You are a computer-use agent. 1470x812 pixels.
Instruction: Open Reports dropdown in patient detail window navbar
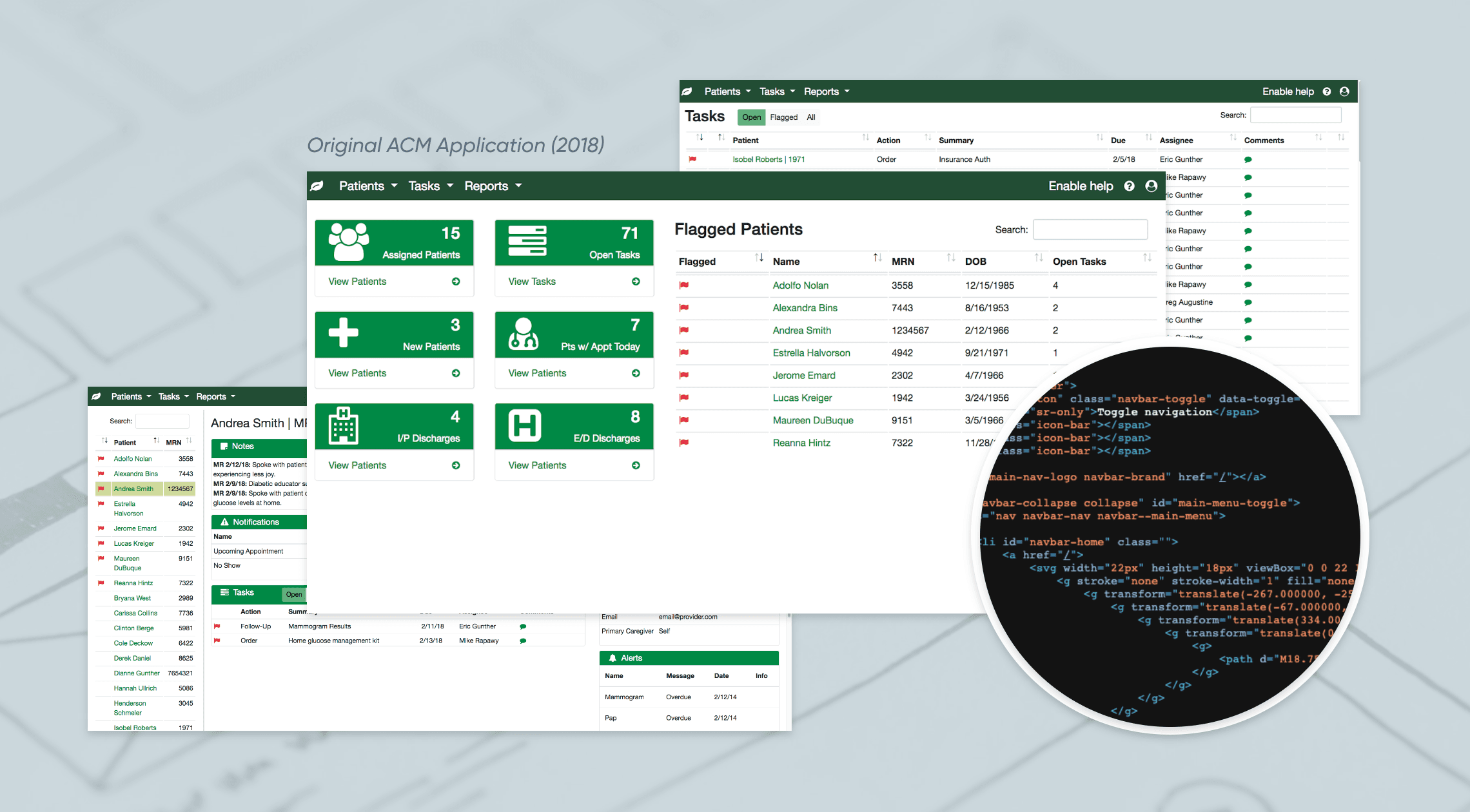pyautogui.click(x=215, y=397)
